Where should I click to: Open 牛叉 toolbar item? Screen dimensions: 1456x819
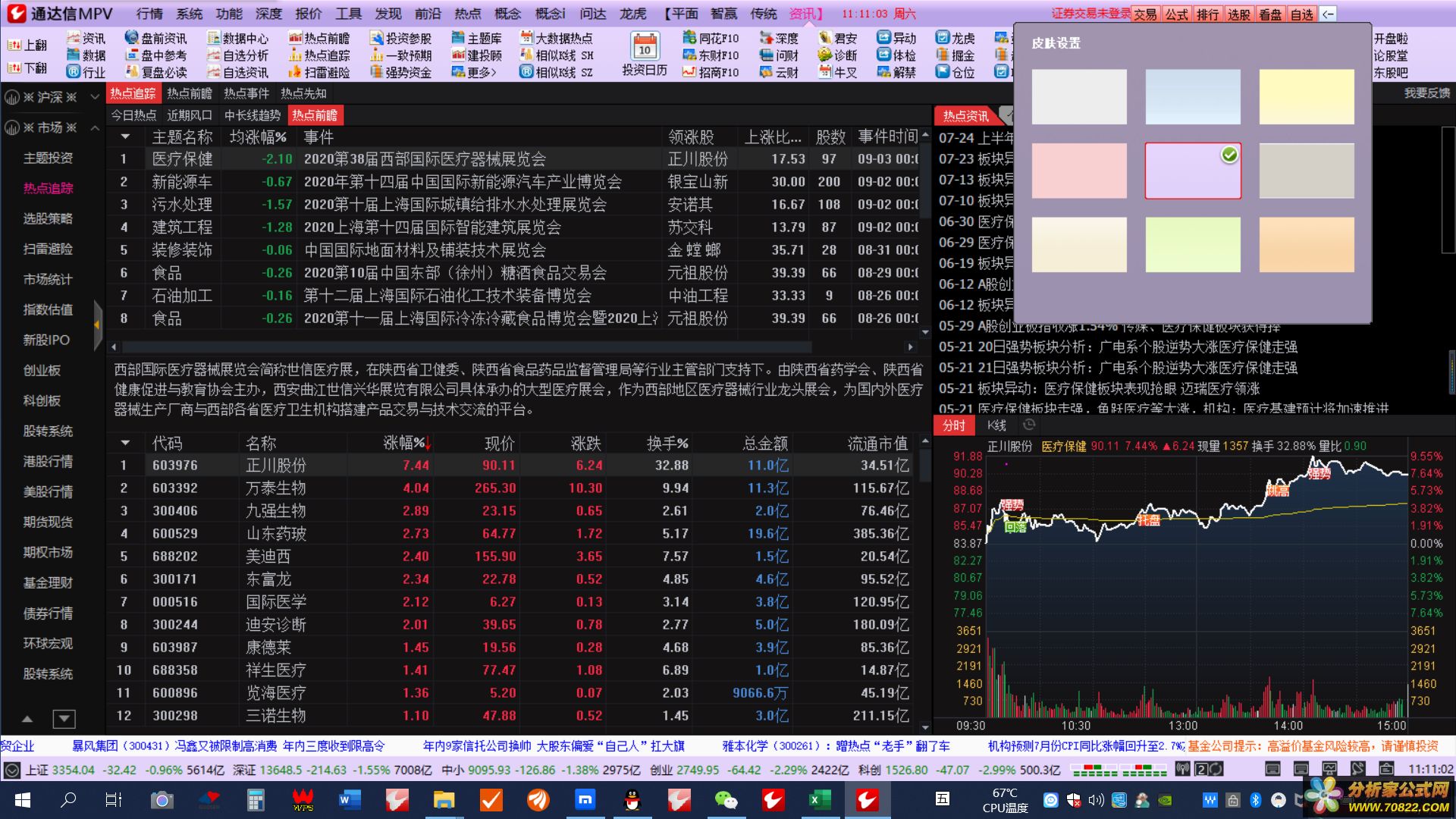pyautogui.click(x=837, y=73)
